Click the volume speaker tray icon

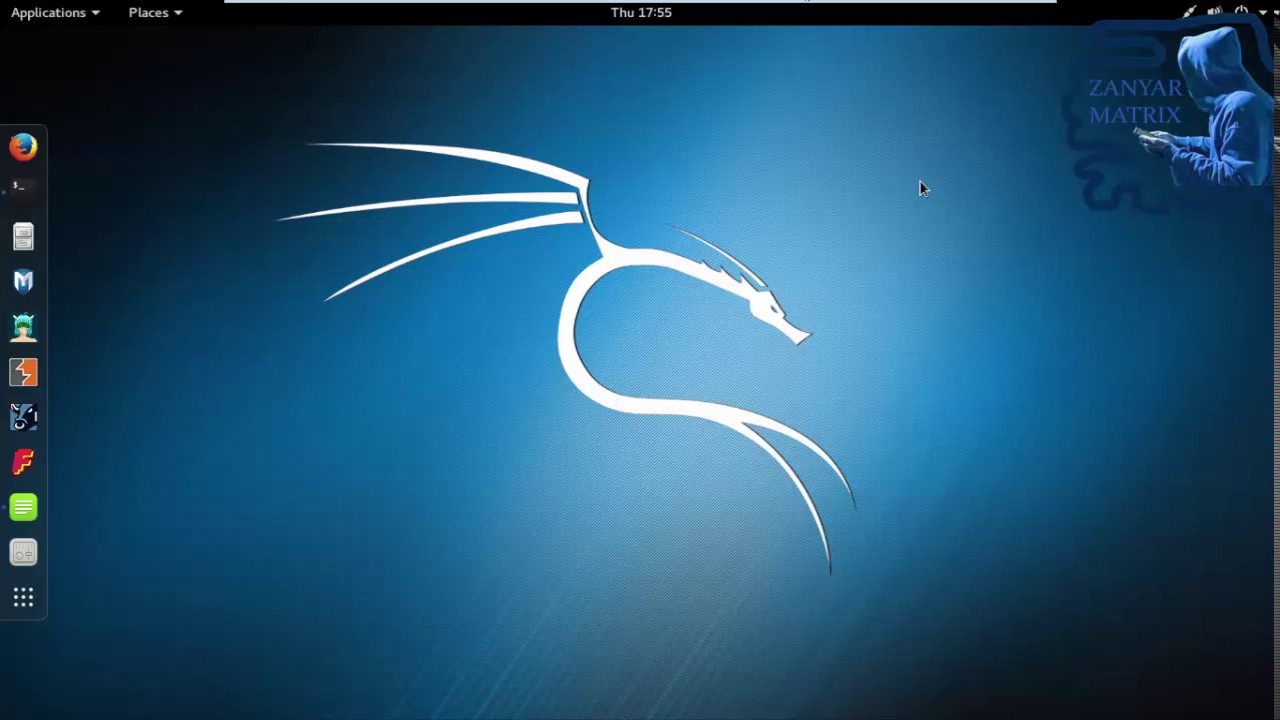1215,12
